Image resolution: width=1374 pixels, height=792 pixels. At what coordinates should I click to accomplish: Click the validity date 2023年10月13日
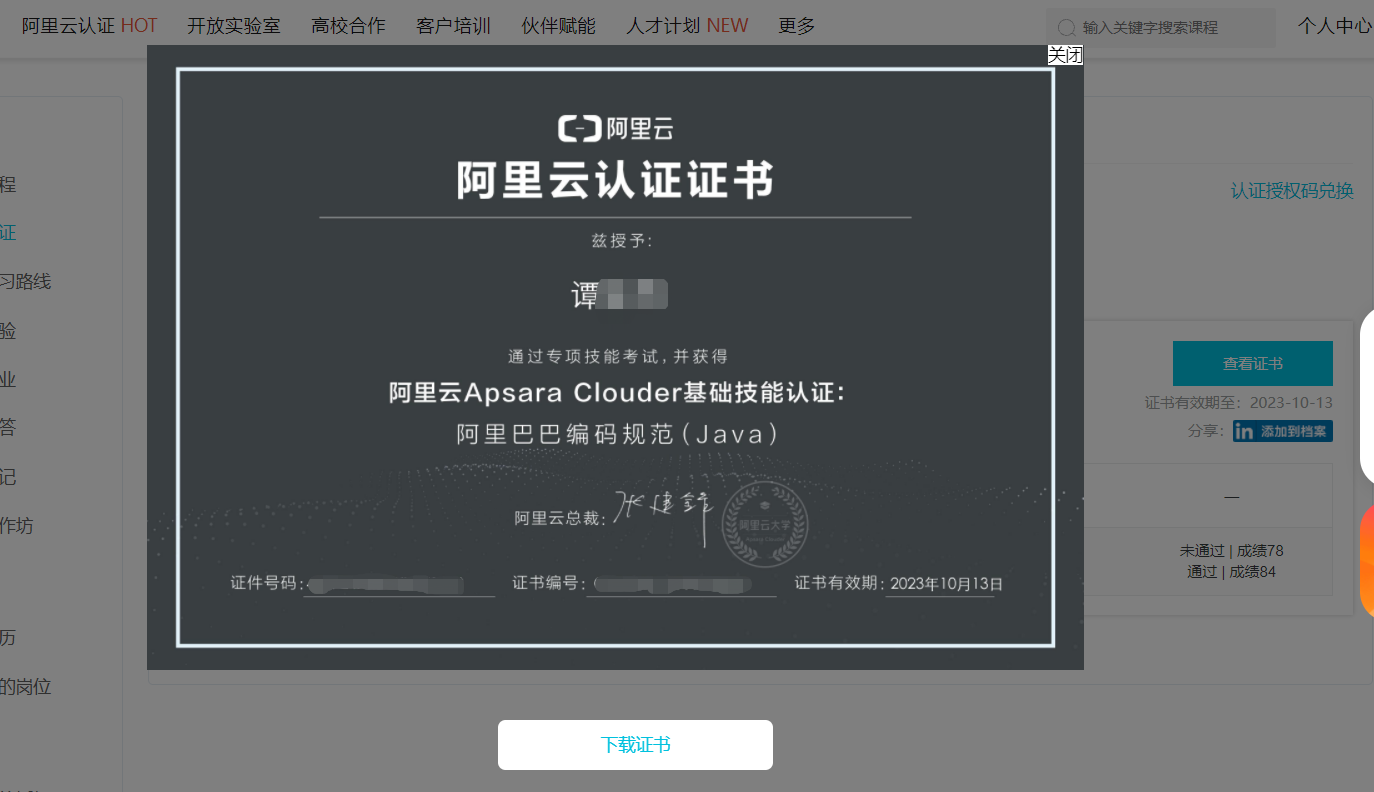pos(946,583)
